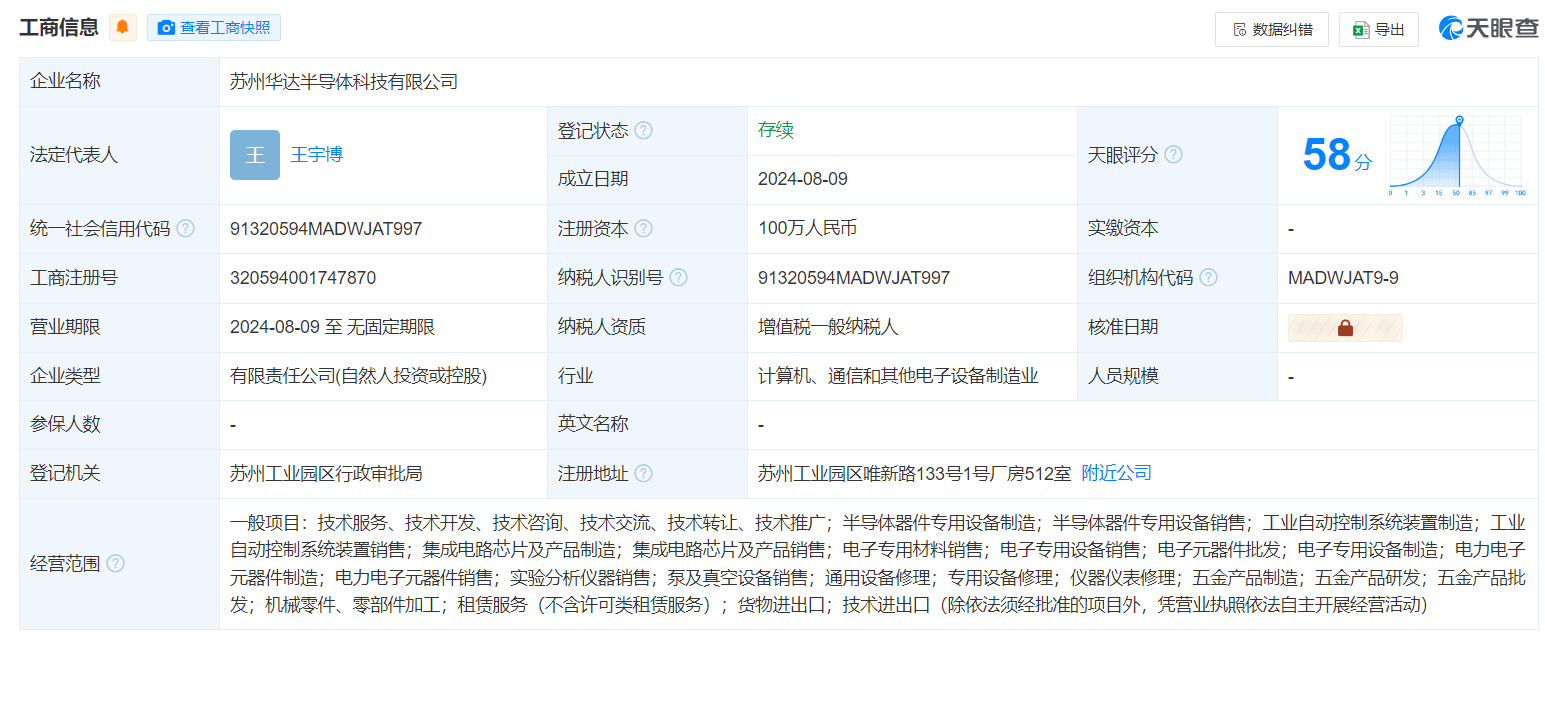The height and width of the screenshot is (704, 1545).
Task: Click the 参保人数 label cell
Action: (120, 424)
